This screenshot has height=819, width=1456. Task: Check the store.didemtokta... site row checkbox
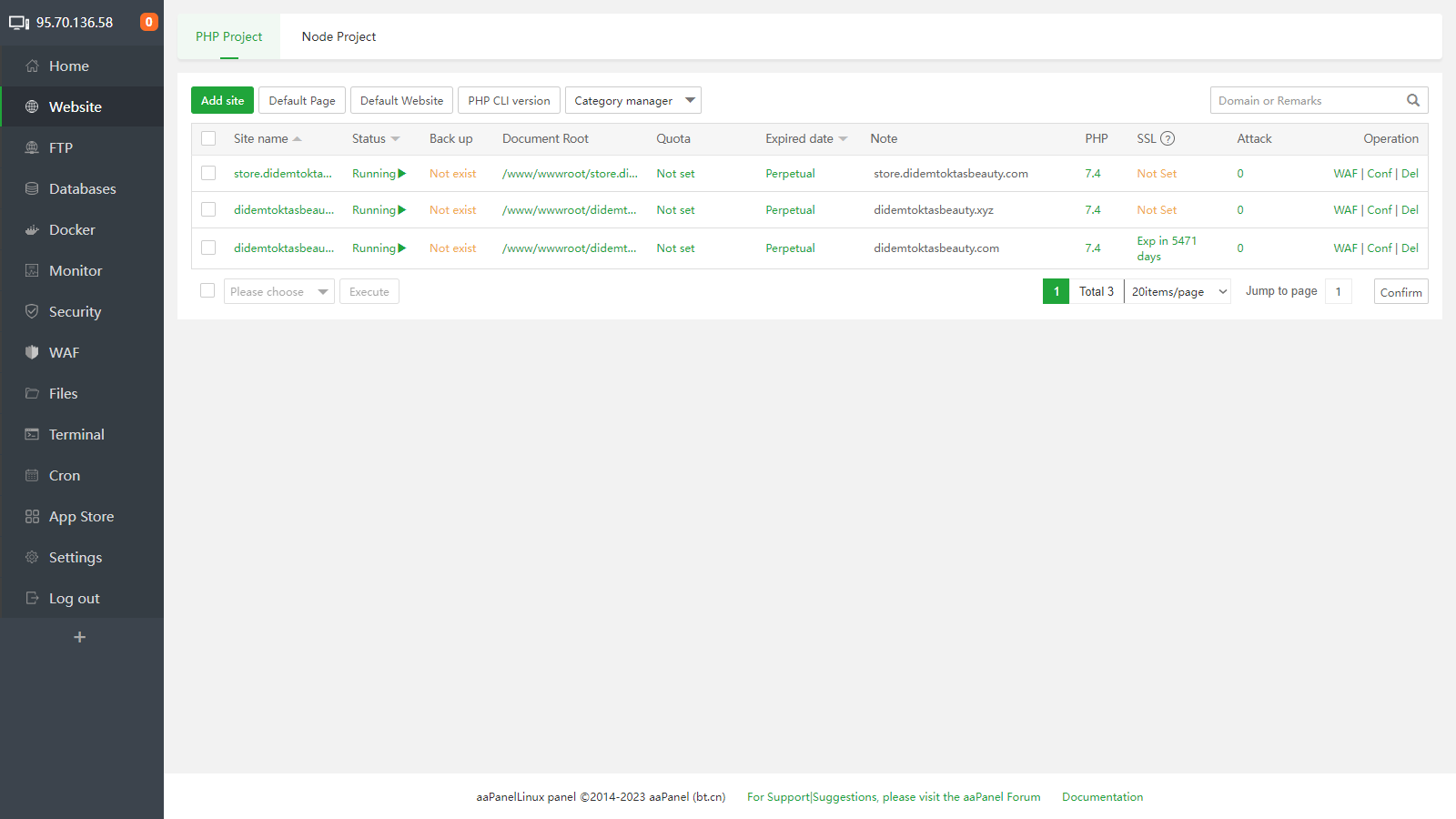[208, 174]
